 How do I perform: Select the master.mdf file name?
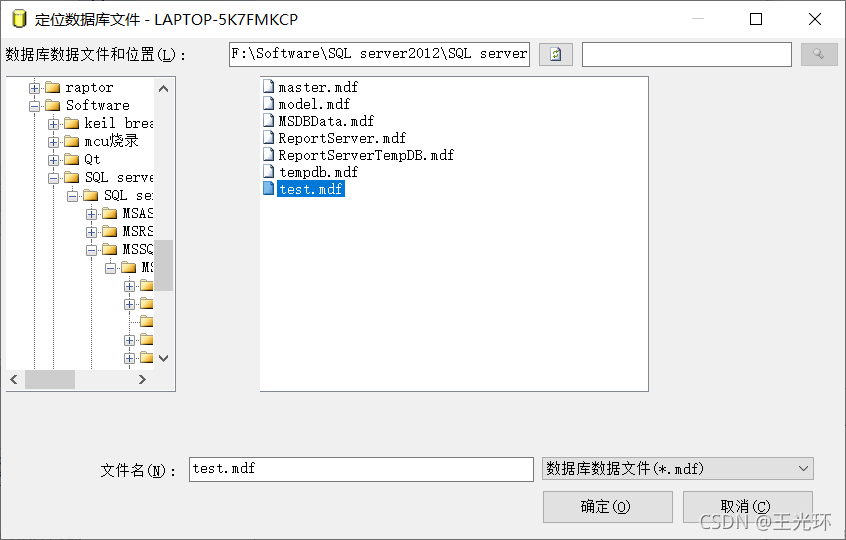point(318,87)
